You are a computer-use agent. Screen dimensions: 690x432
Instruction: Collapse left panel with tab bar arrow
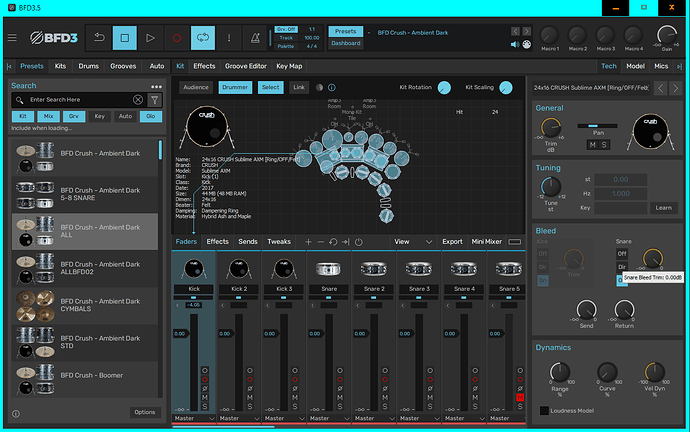[9, 66]
